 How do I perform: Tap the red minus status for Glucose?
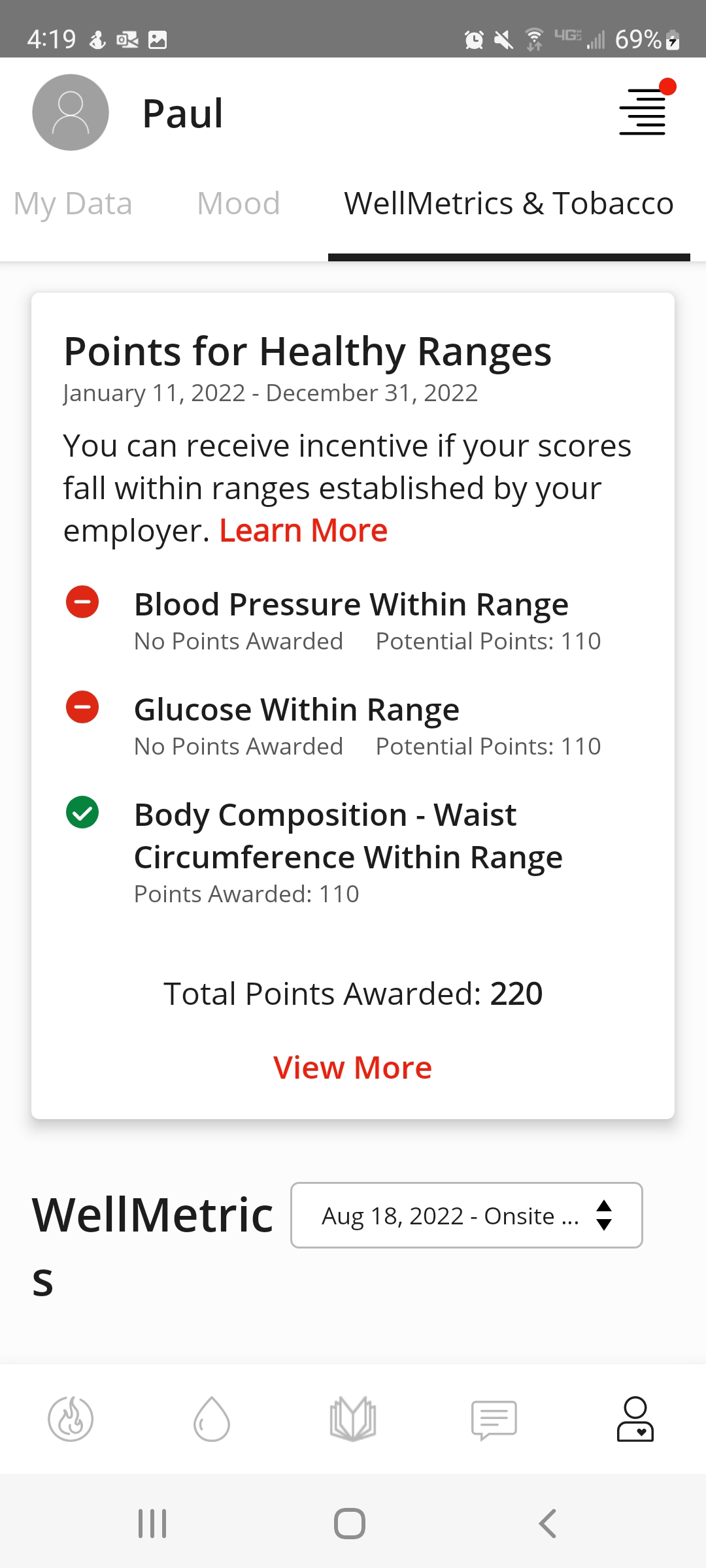[x=82, y=707]
